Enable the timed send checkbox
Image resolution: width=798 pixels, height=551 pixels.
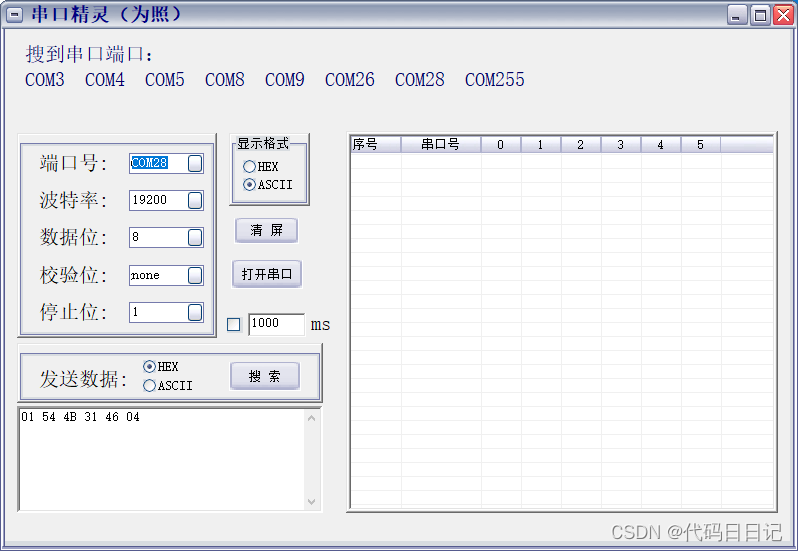click(234, 325)
